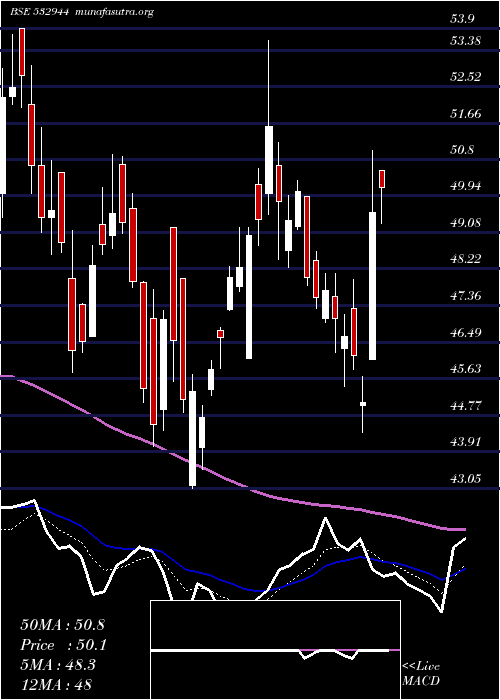Click the 47.36 price axis label

pyautogui.click(x=466, y=296)
